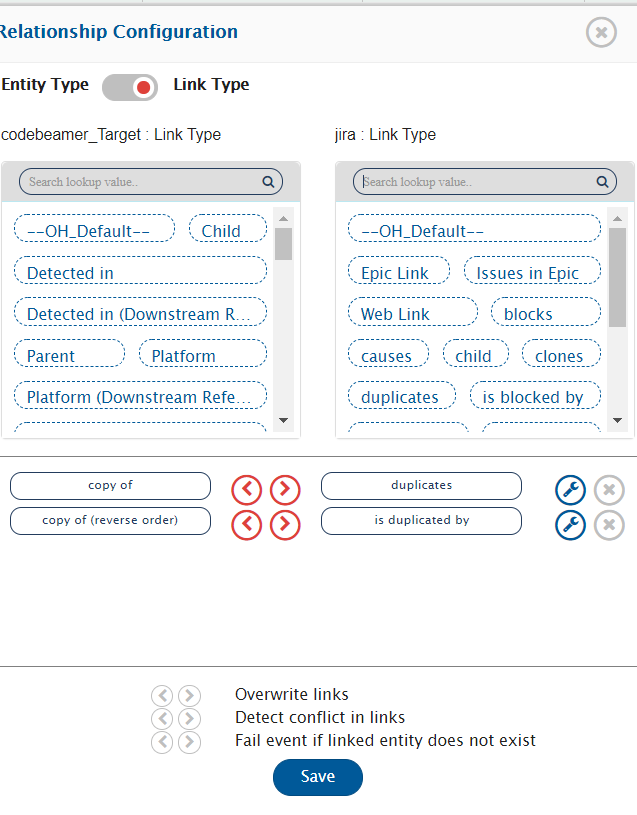Click right arrow beside duplicates mapping

click(285, 490)
